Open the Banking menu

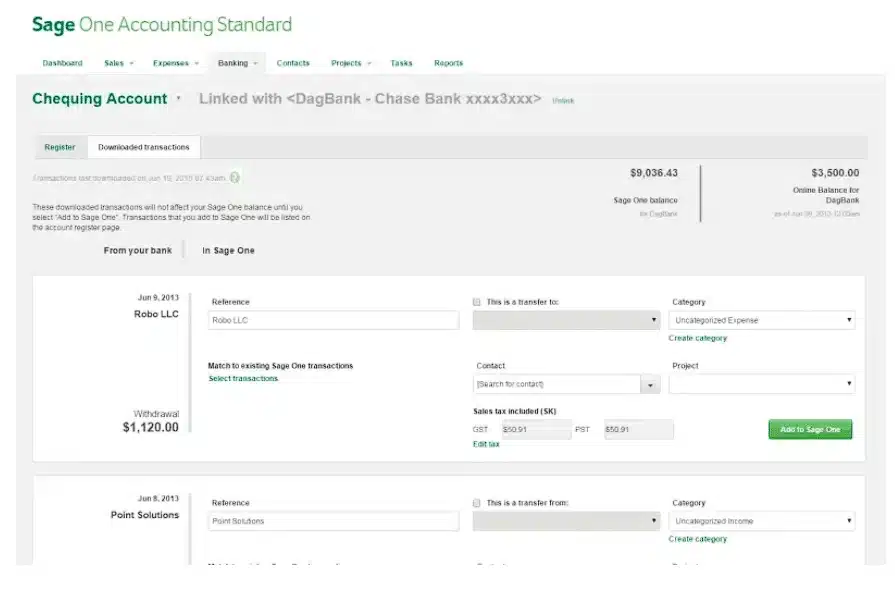tap(237, 63)
